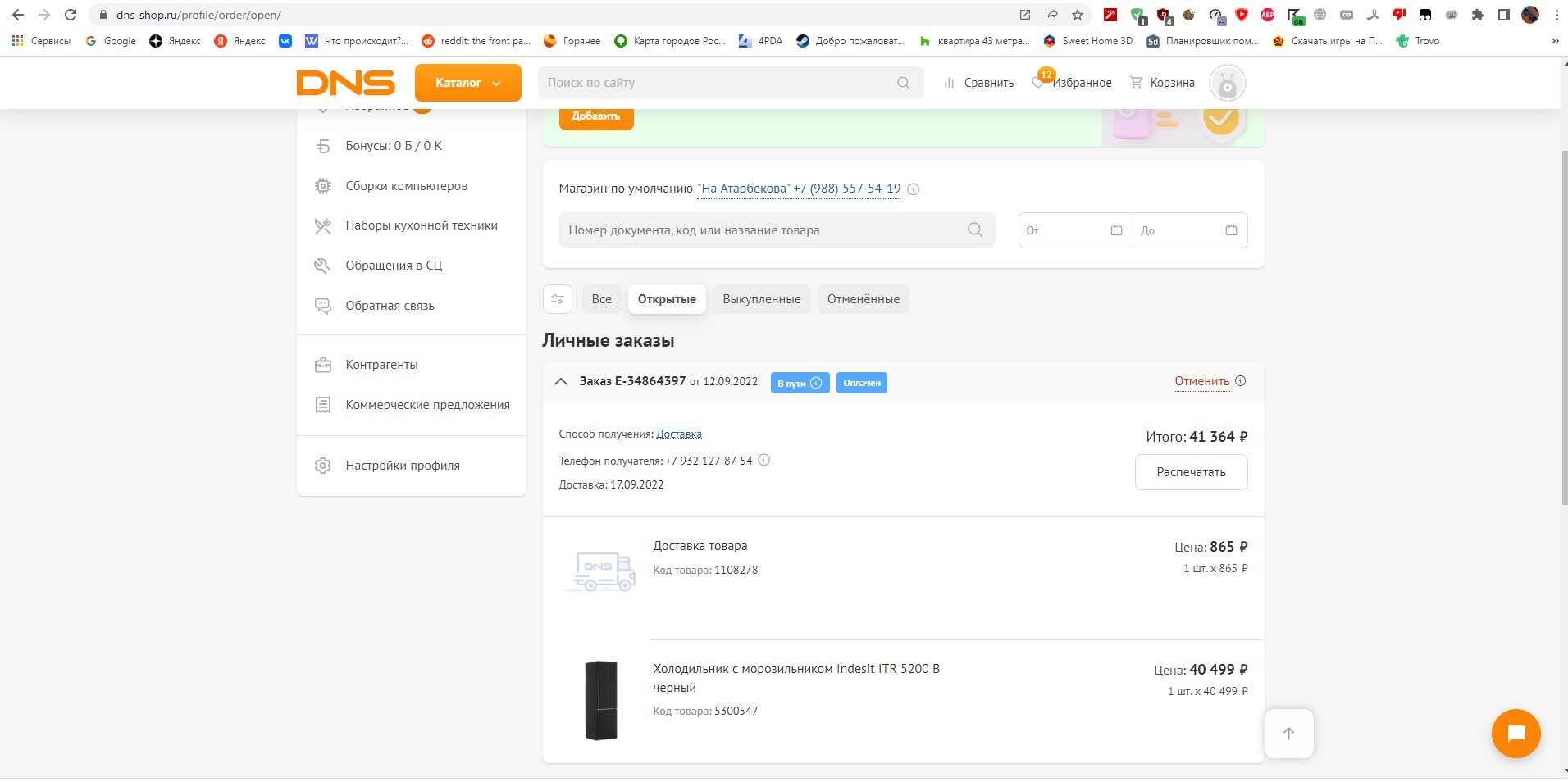Open the Корзина shopping cart
Screen dimensions: 1568x782
click(x=1162, y=83)
